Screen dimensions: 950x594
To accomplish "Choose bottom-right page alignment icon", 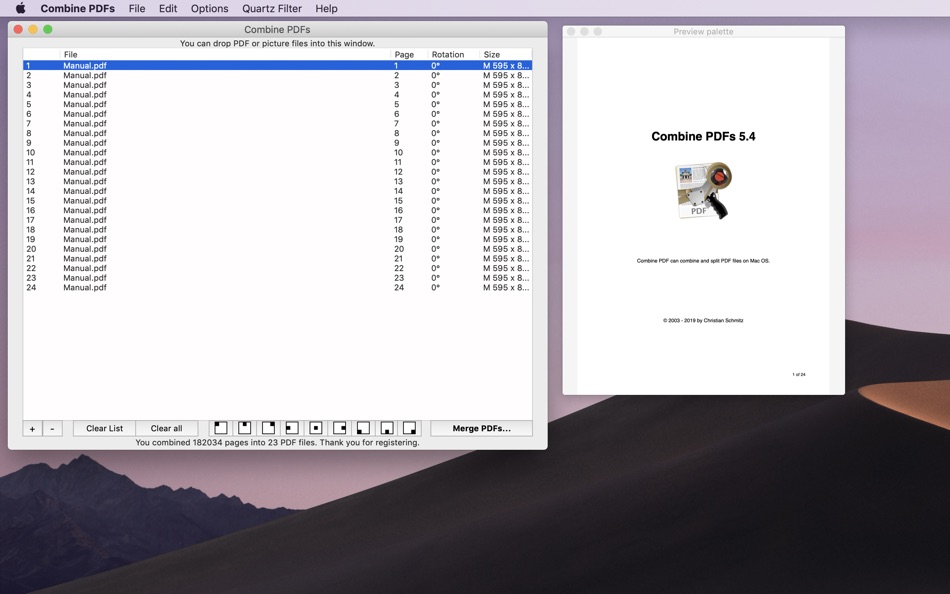I will pos(410,428).
